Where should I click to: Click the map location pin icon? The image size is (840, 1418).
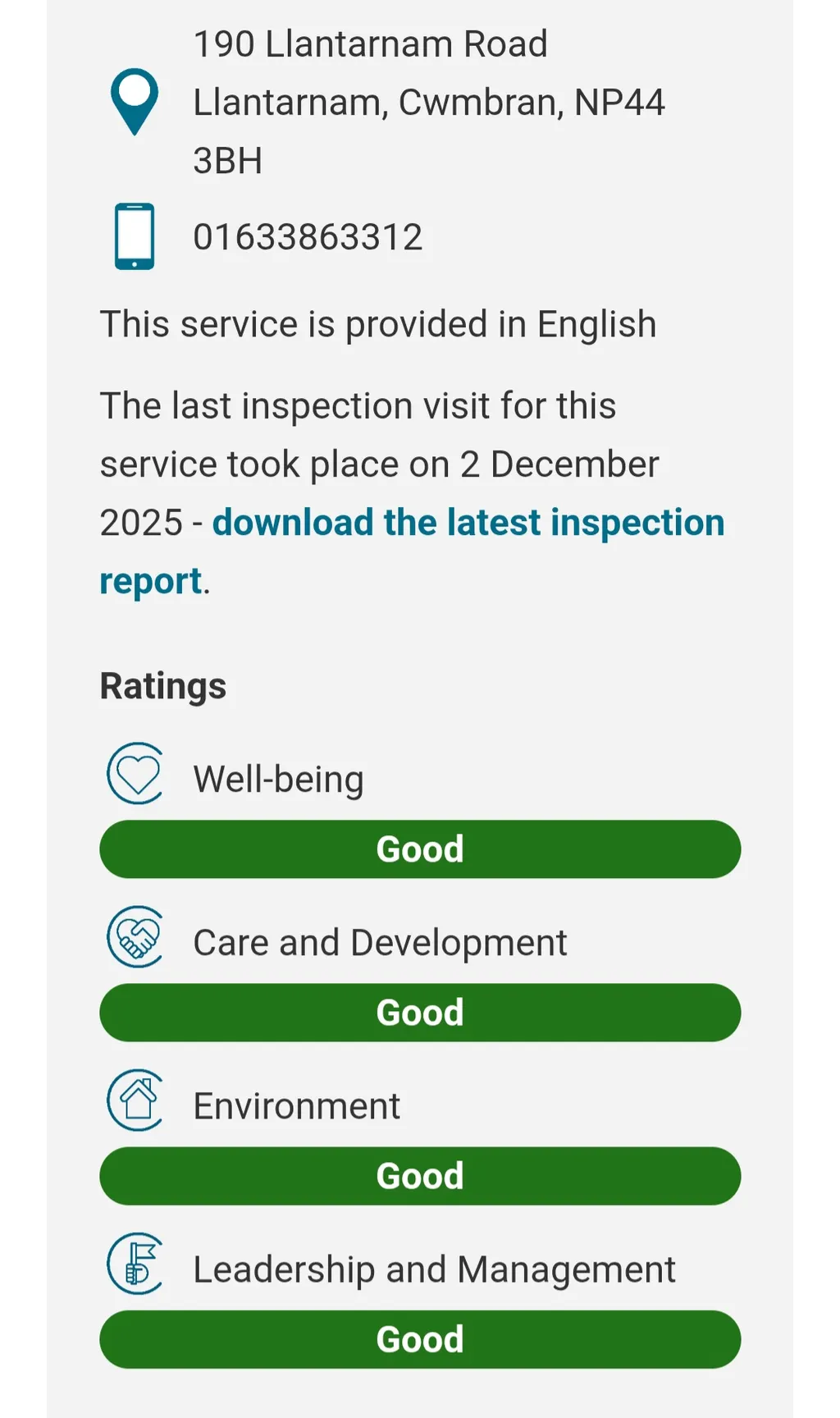coord(134,101)
